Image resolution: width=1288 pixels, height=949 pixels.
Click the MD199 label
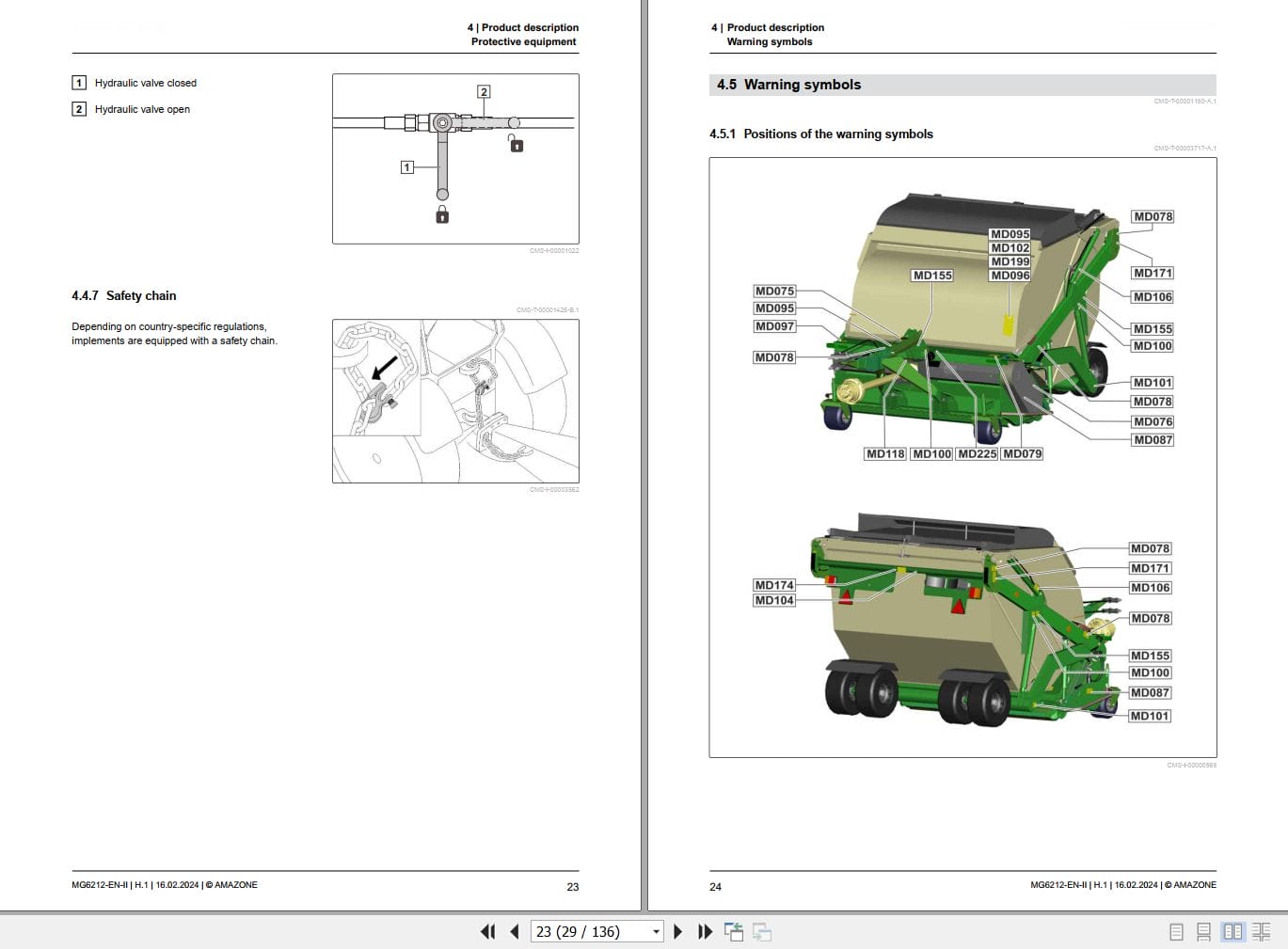pyautogui.click(x=1010, y=262)
